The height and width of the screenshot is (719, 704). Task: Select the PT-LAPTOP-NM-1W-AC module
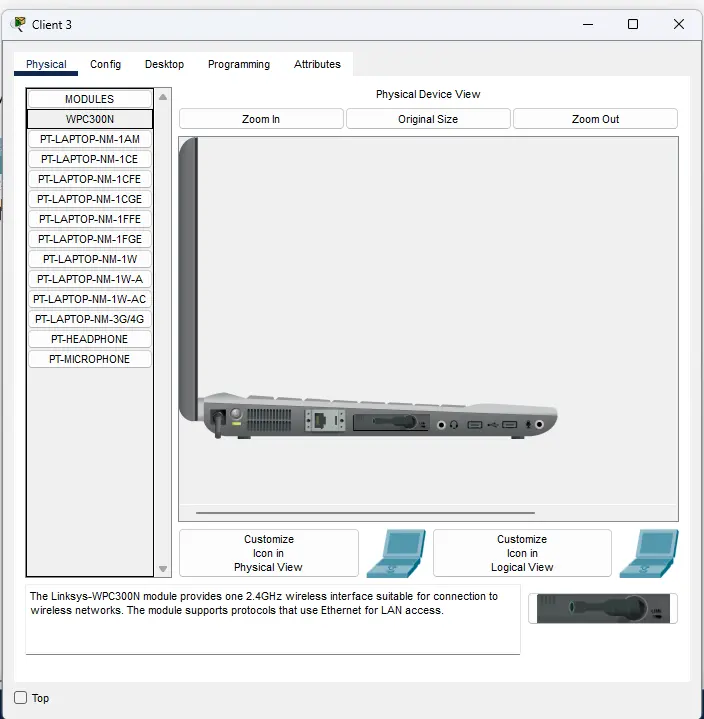pos(89,299)
